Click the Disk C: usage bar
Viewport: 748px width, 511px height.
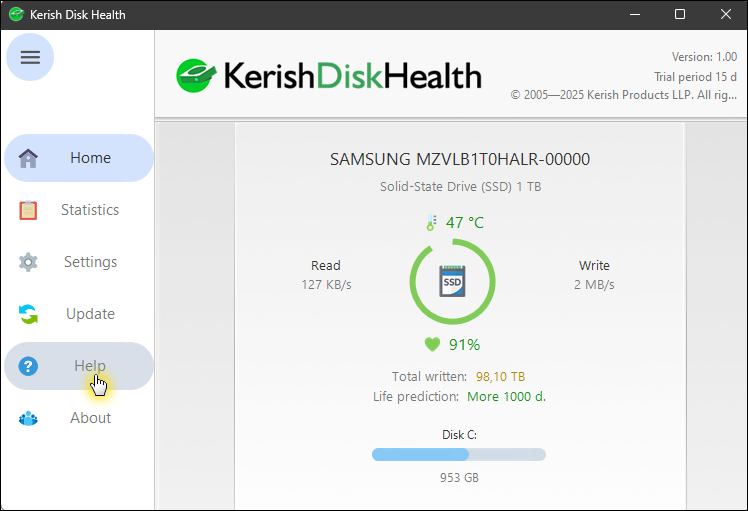(458, 454)
